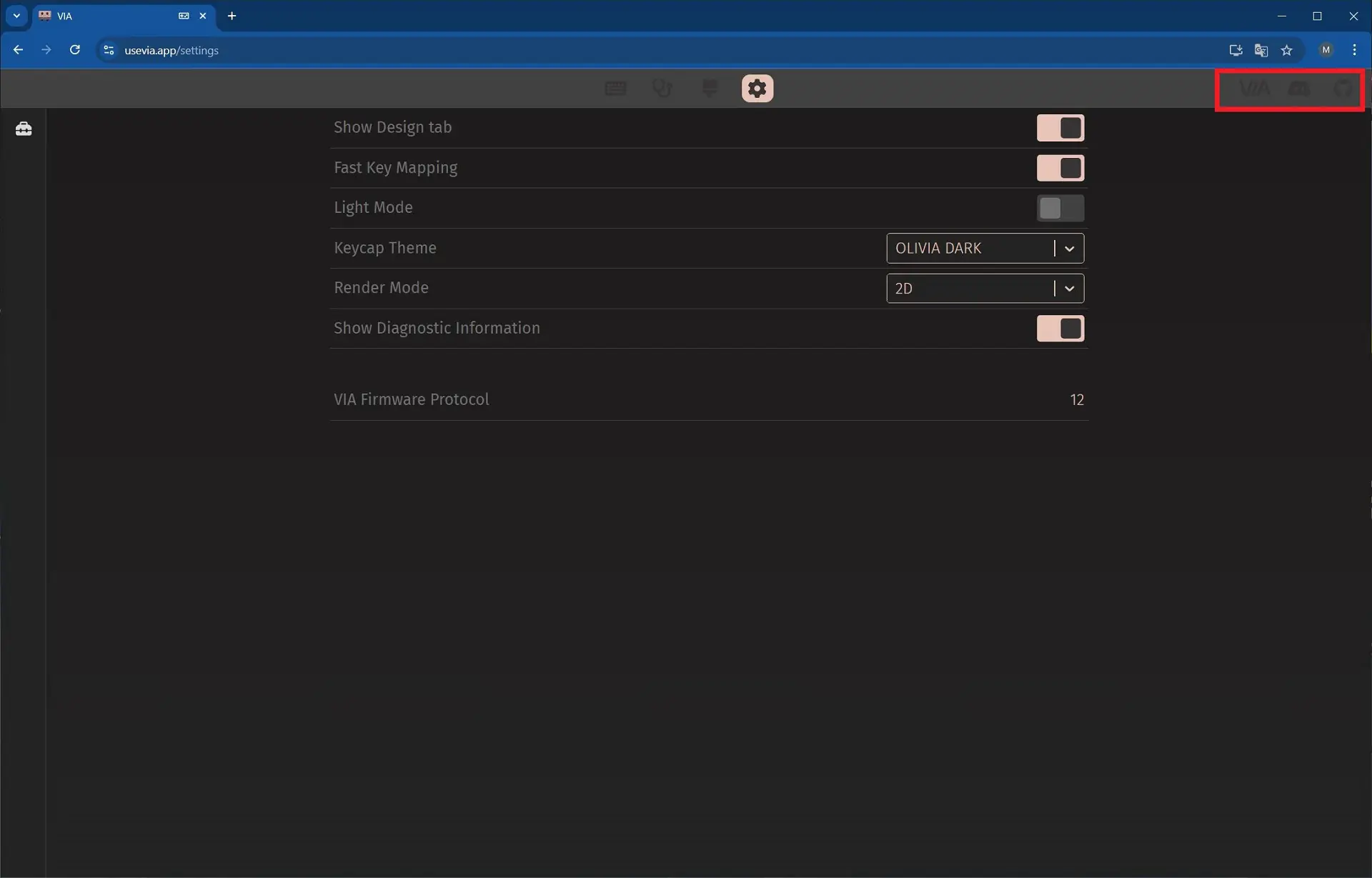1372x878 pixels.
Task: Open the Configure keyboard tab
Action: point(615,89)
